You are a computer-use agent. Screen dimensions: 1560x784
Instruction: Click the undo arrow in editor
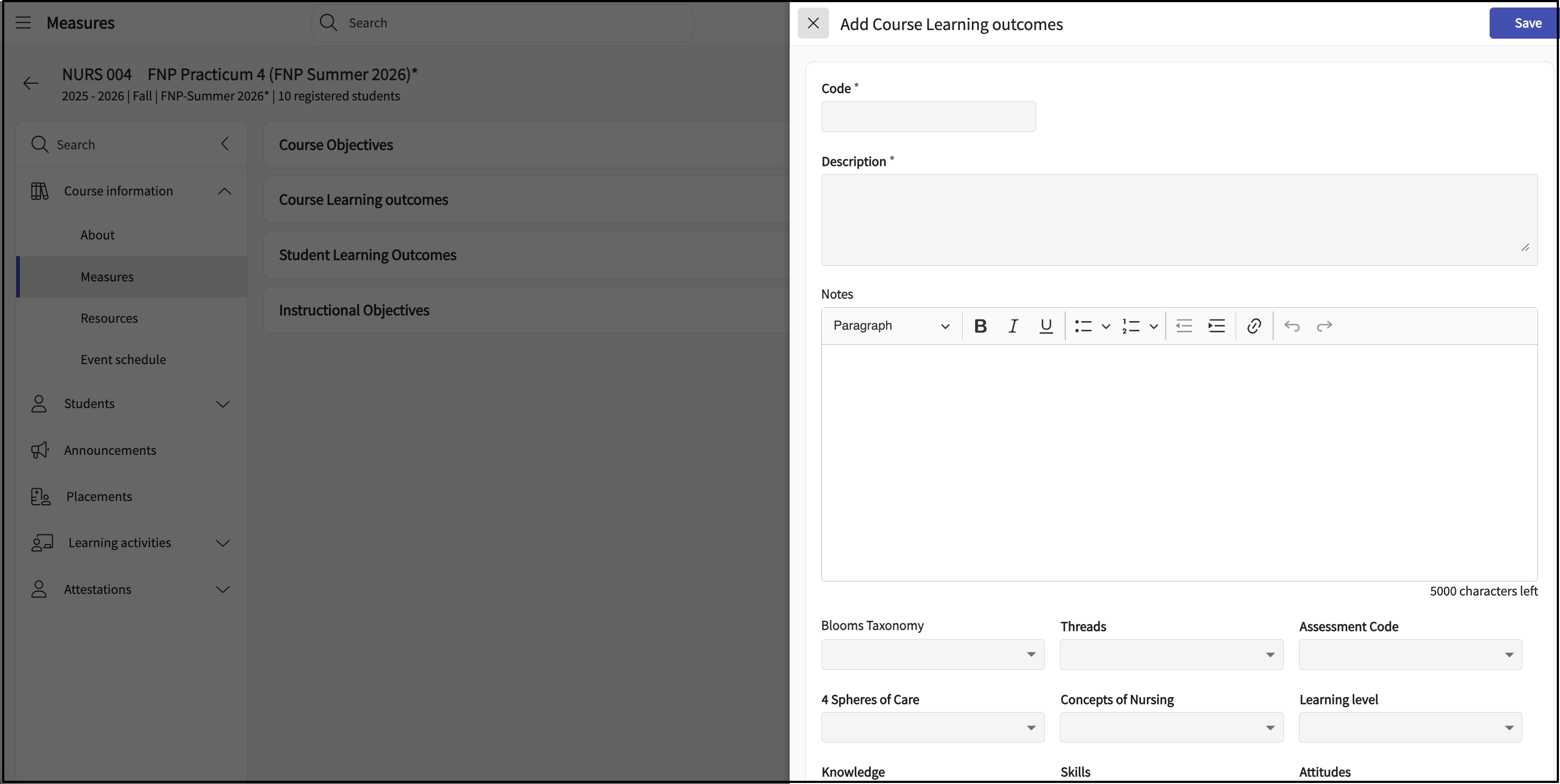click(x=1291, y=326)
